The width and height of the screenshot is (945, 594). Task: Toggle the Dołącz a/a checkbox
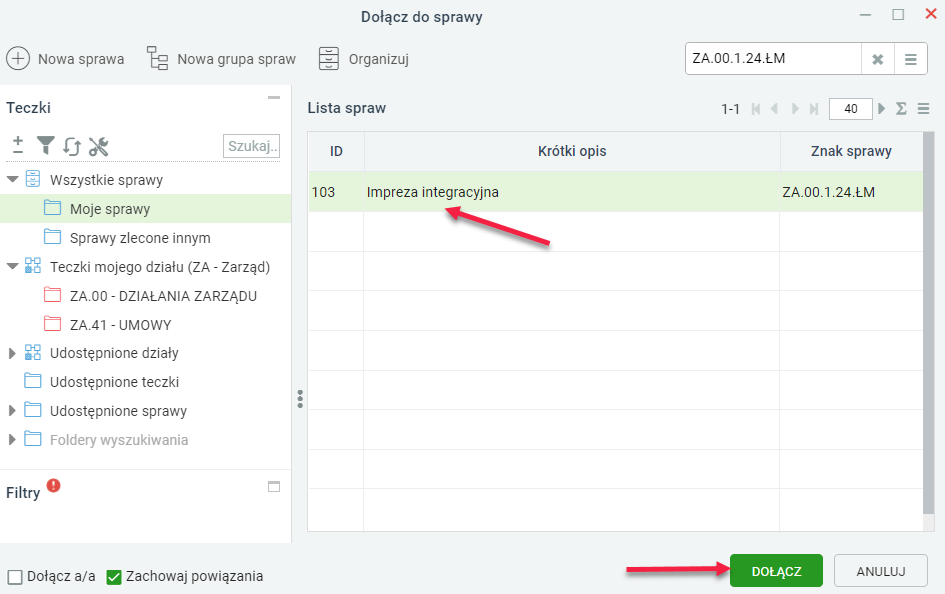click(15, 577)
